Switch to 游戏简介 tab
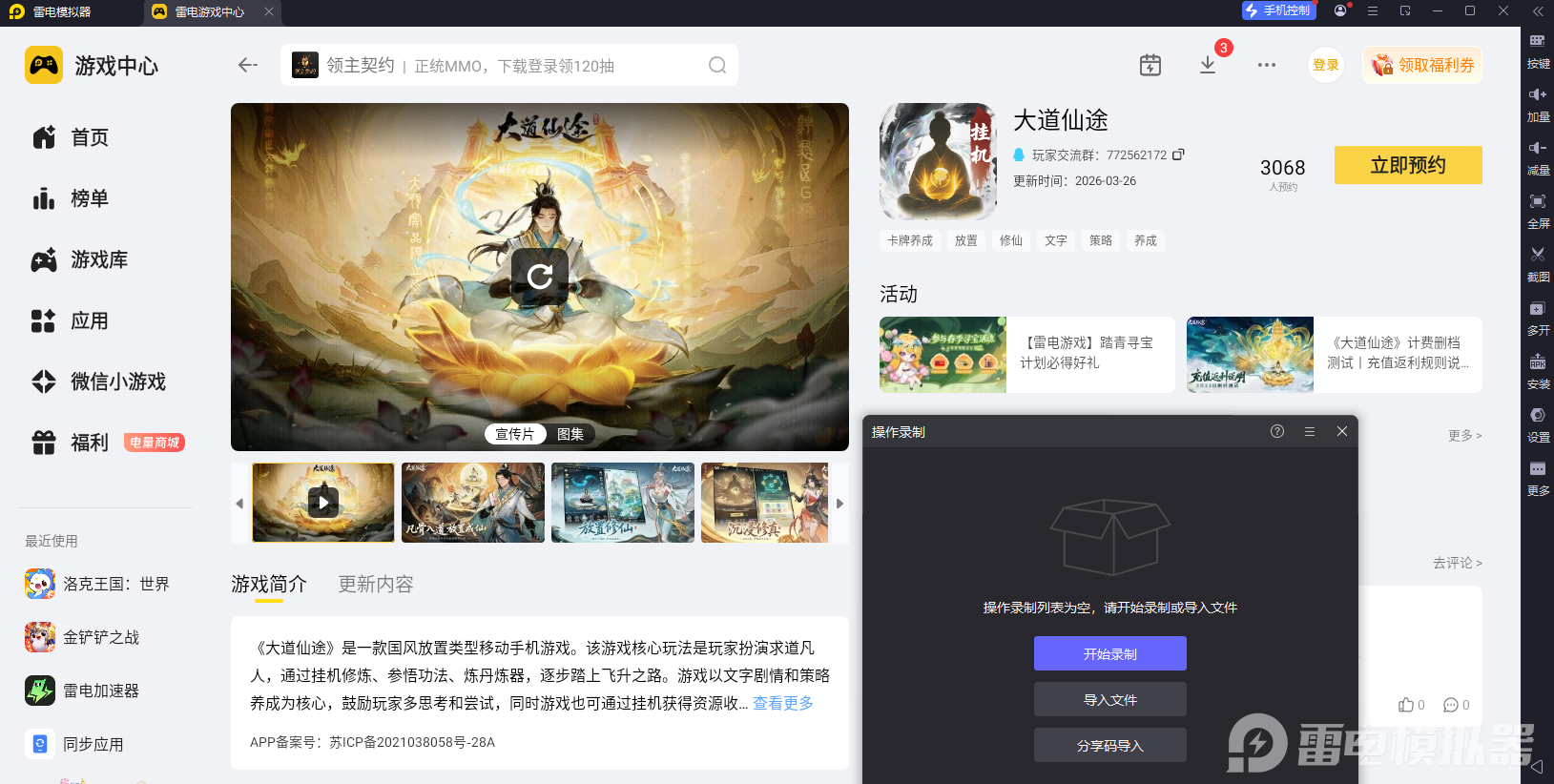 269,584
